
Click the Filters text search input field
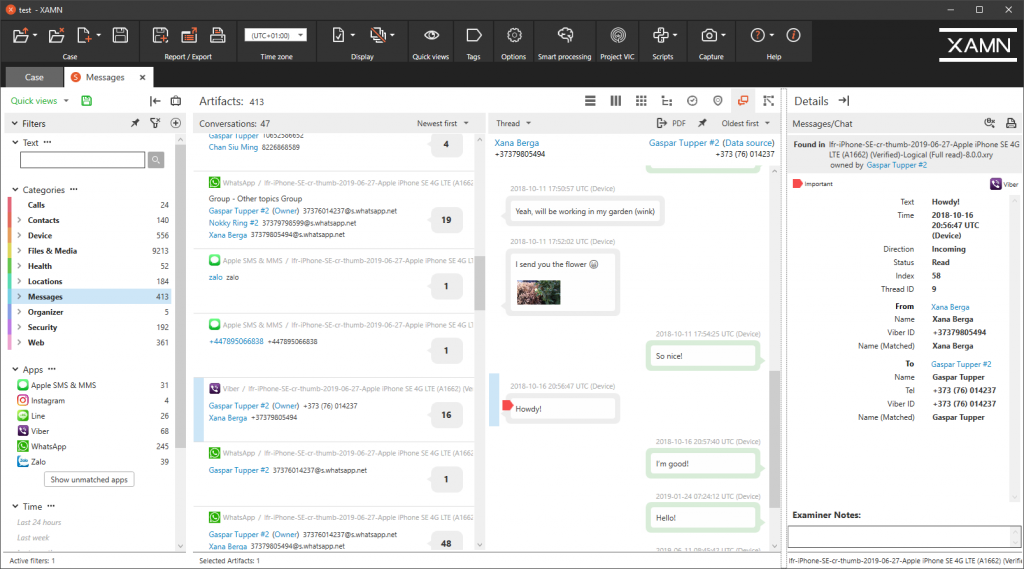[82, 160]
